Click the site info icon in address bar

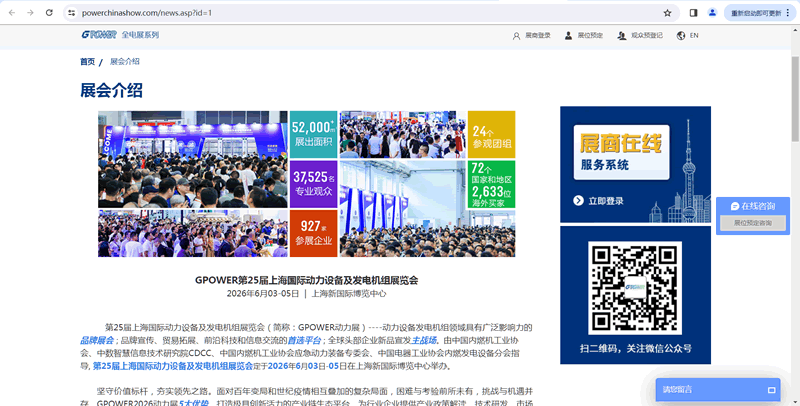72,13
